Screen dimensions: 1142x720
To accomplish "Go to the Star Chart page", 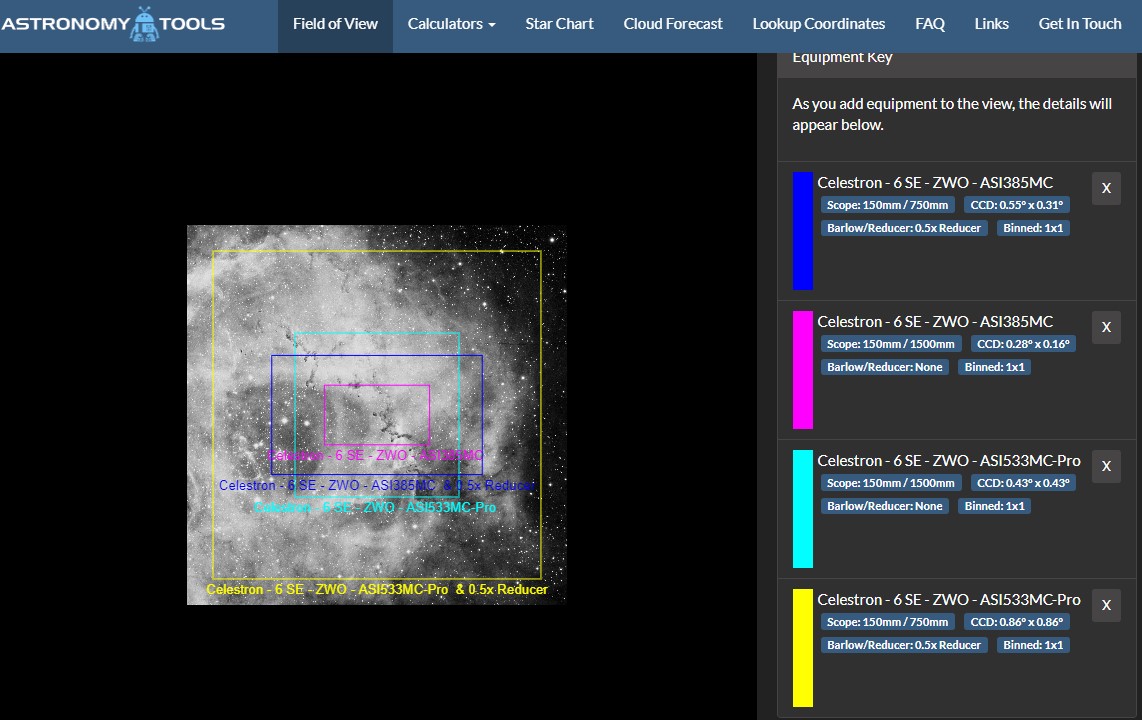I will point(559,24).
